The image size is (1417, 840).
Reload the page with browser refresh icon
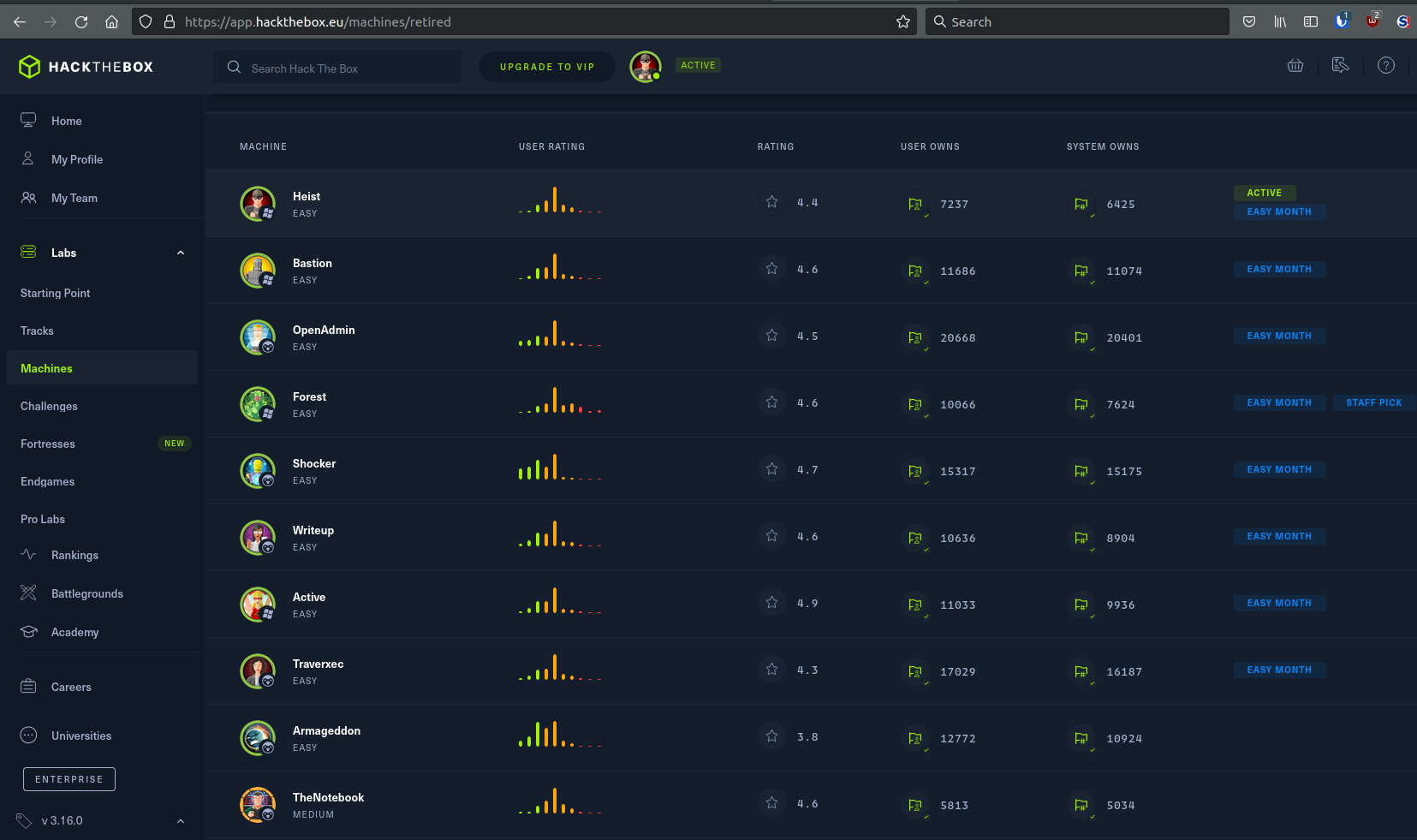coord(81,22)
